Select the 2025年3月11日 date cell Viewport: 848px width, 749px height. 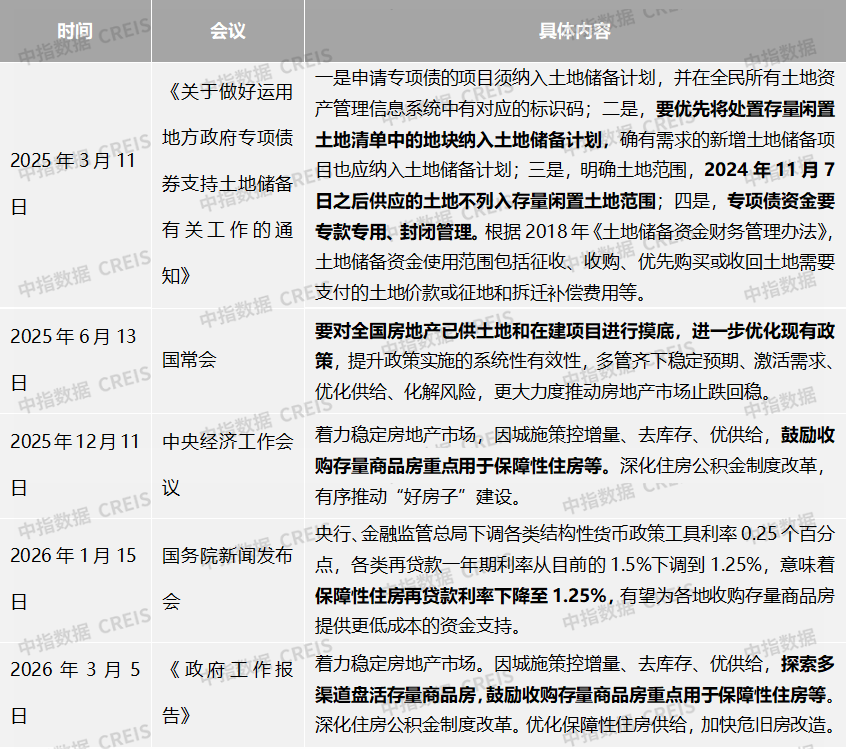click(73, 183)
